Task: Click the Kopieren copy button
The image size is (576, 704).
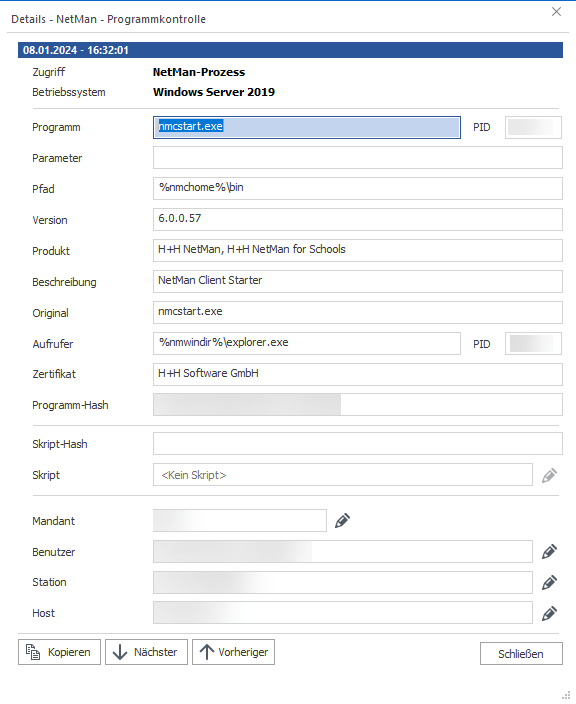Action: coord(59,652)
